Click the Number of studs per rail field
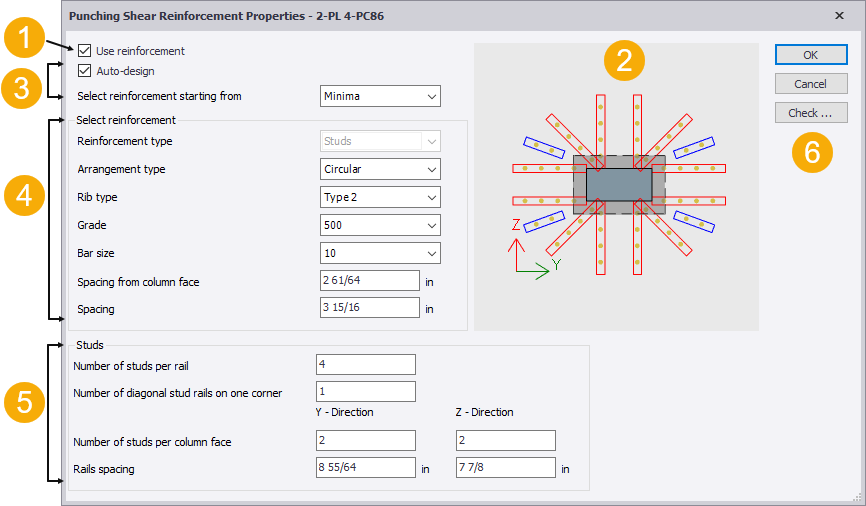866x506 pixels. tap(365, 364)
